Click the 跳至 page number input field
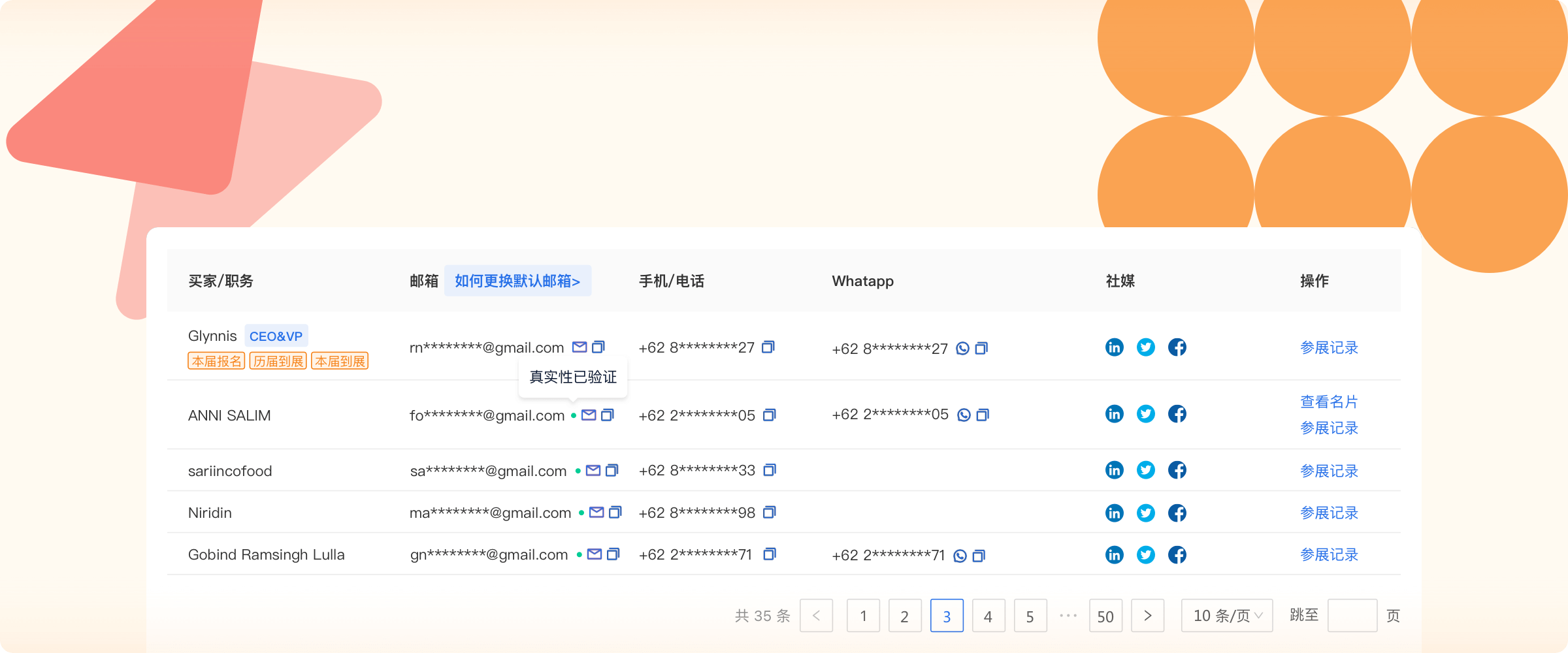Viewport: 1568px width, 653px height. pos(1352,615)
